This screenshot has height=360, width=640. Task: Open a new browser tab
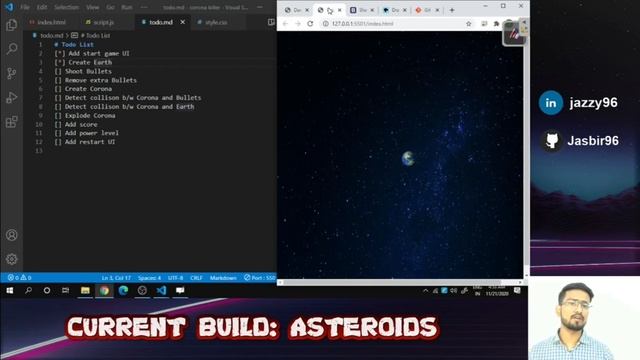tap(452, 10)
